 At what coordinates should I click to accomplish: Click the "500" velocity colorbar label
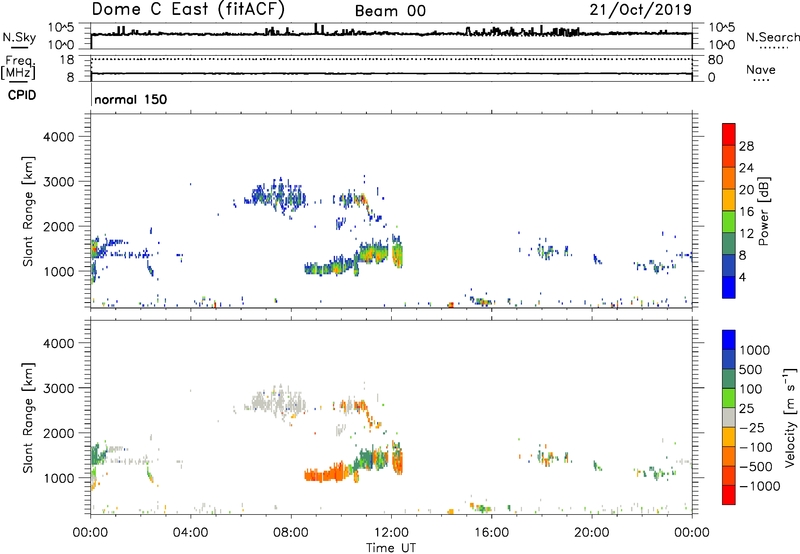(x=752, y=369)
